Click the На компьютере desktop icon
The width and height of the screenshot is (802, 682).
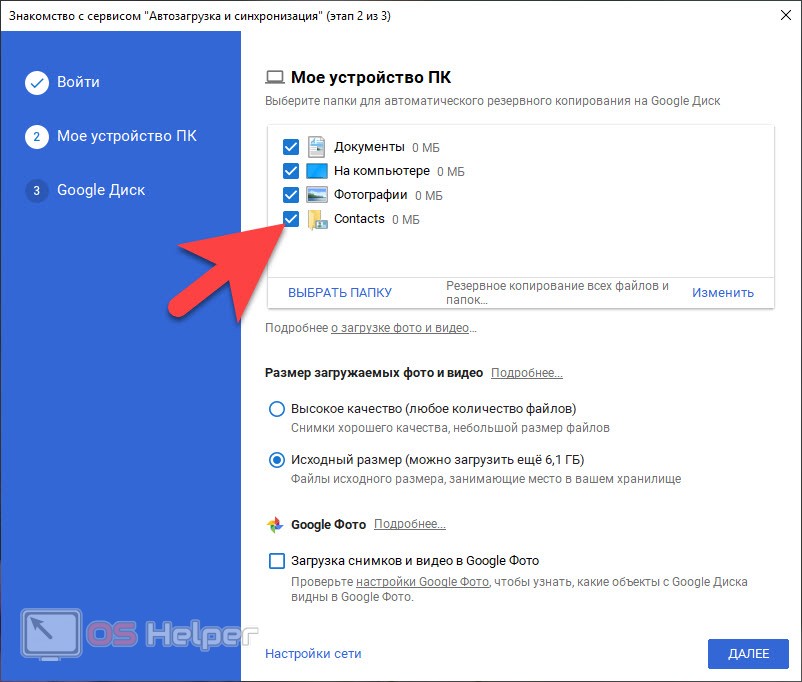[316, 171]
